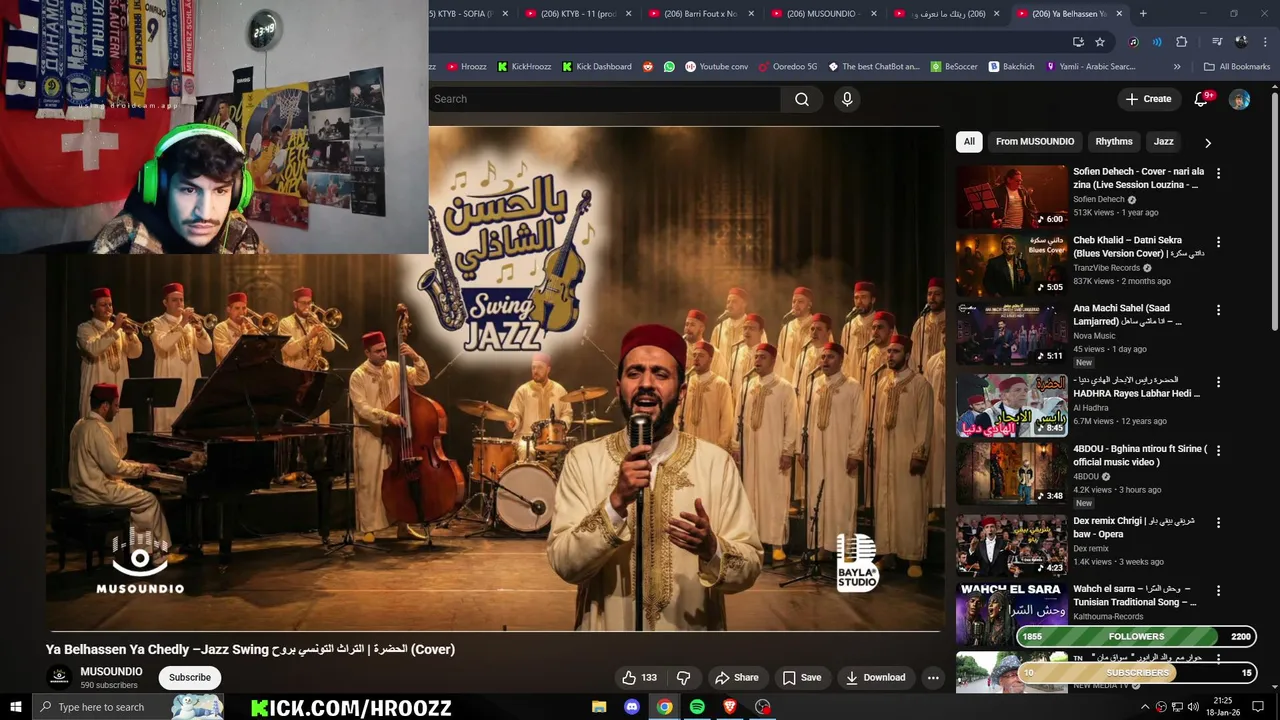This screenshot has height=720, width=1280.
Task: Open Dex remix Chrigi video thumbnail
Action: (1011, 546)
